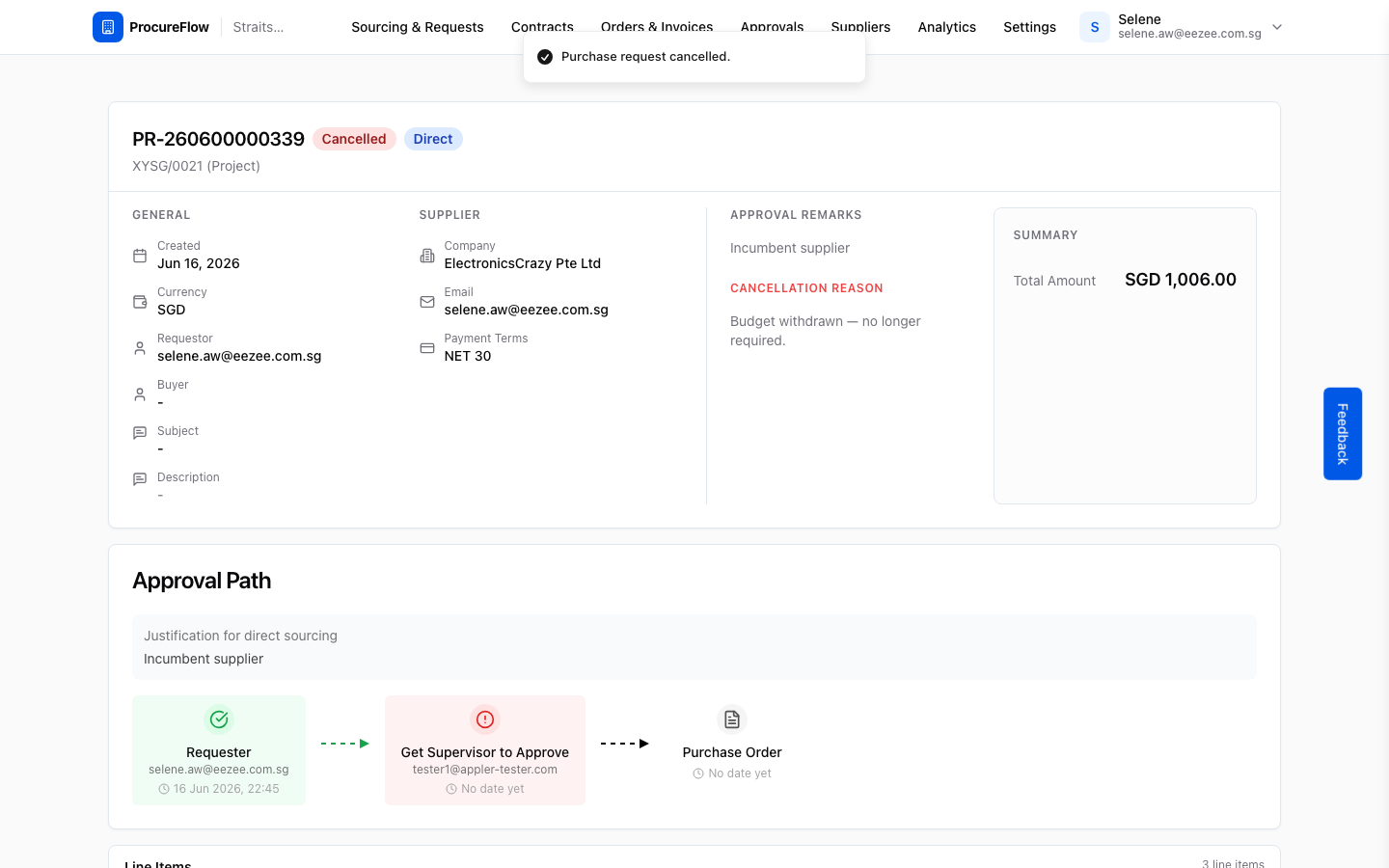1389x868 pixels.
Task: Click the blue Feedback side button
Action: pyautogui.click(x=1343, y=434)
